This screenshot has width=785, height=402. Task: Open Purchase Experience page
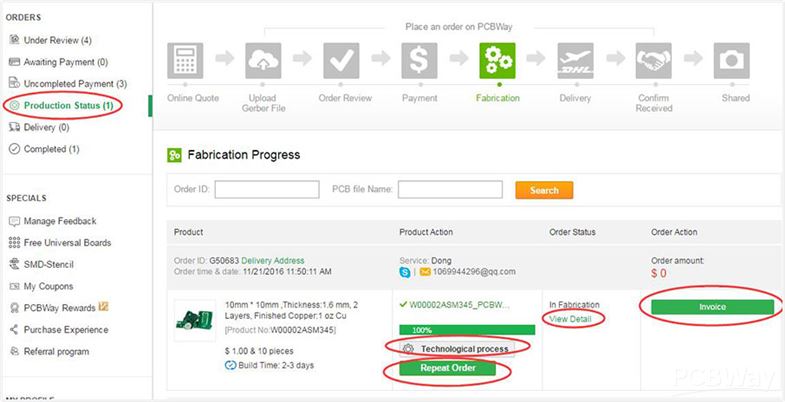(x=66, y=329)
